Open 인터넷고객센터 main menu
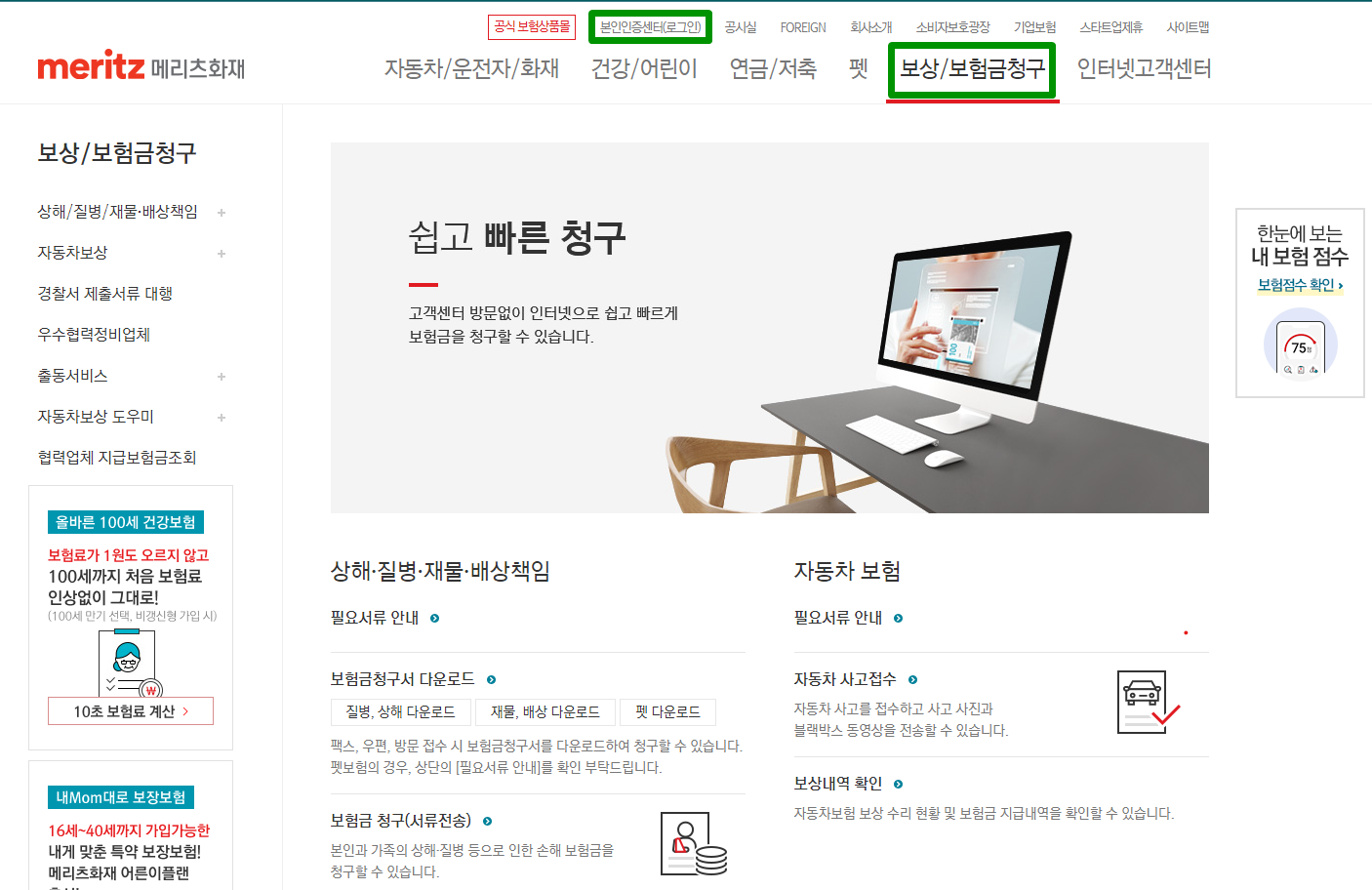 click(x=1144, y=68)
